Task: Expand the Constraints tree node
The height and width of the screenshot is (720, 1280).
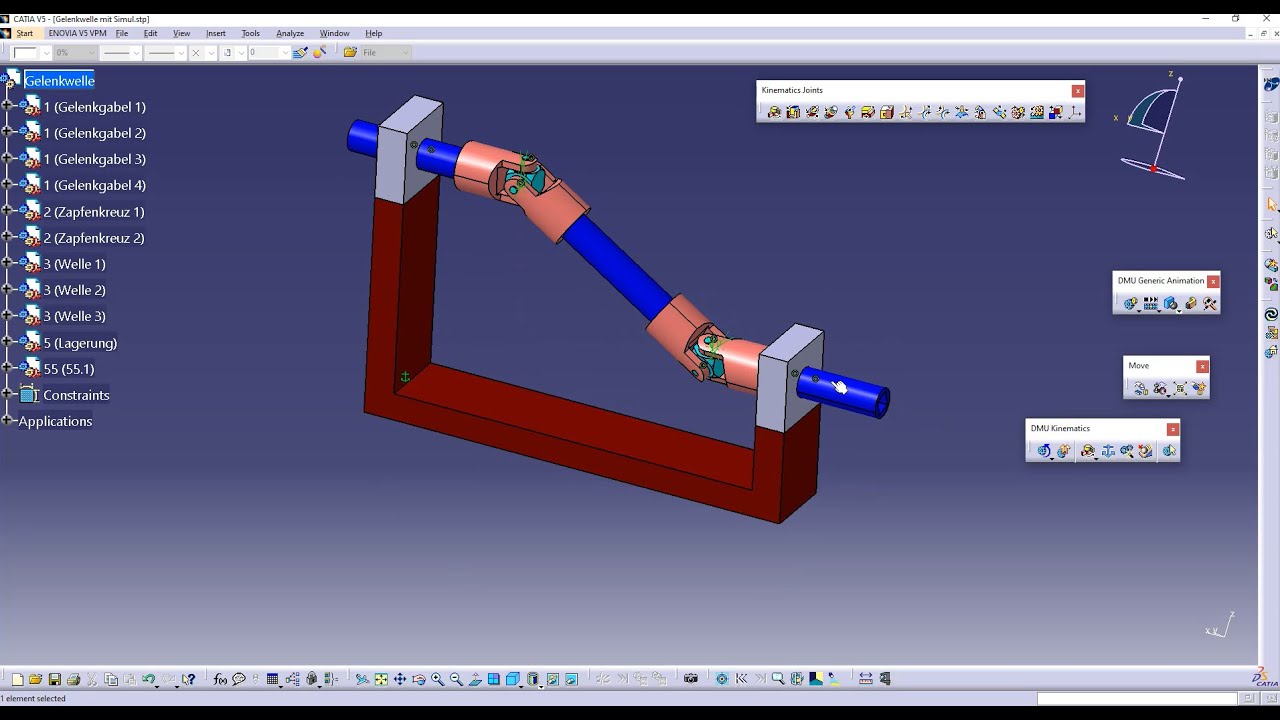Action: 7,394
